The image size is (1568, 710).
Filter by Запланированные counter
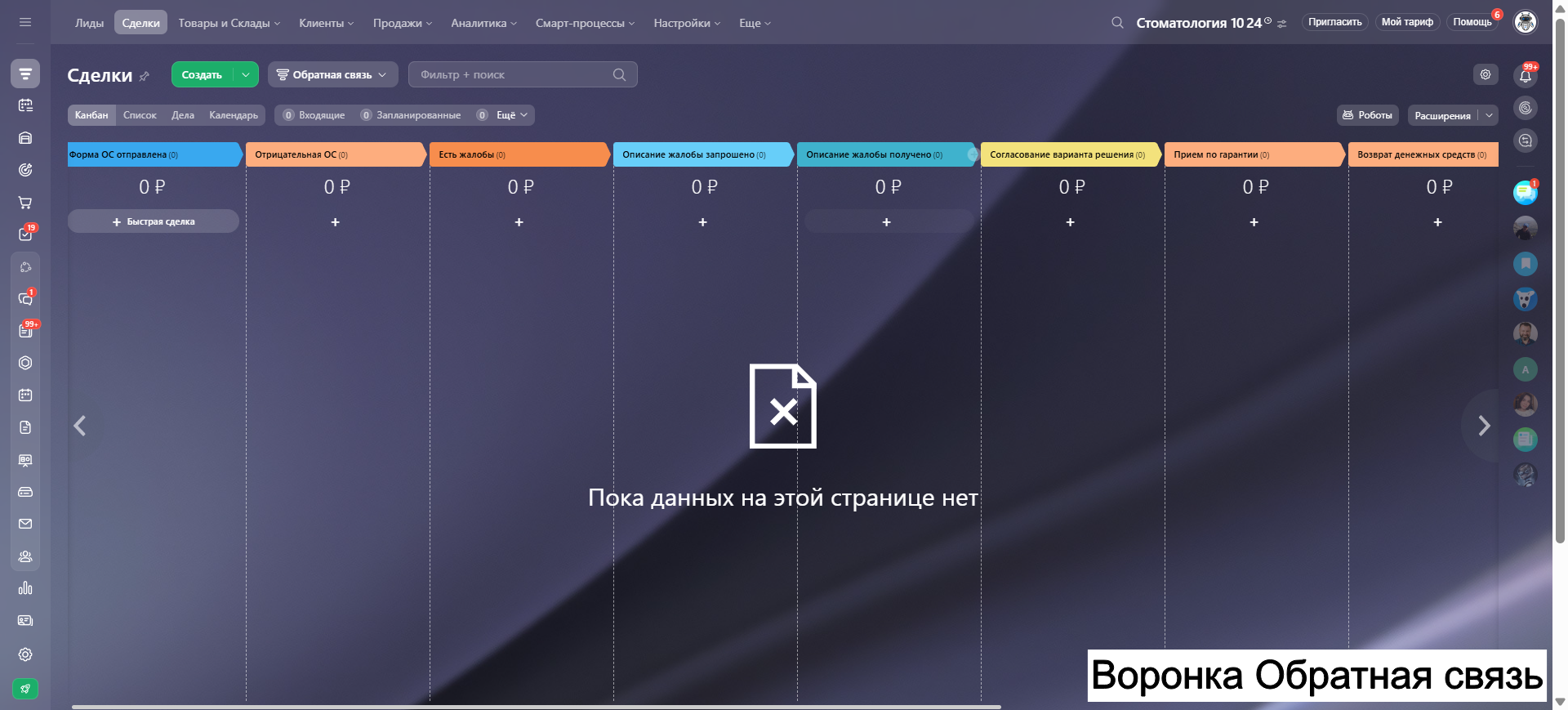(411, 115)
